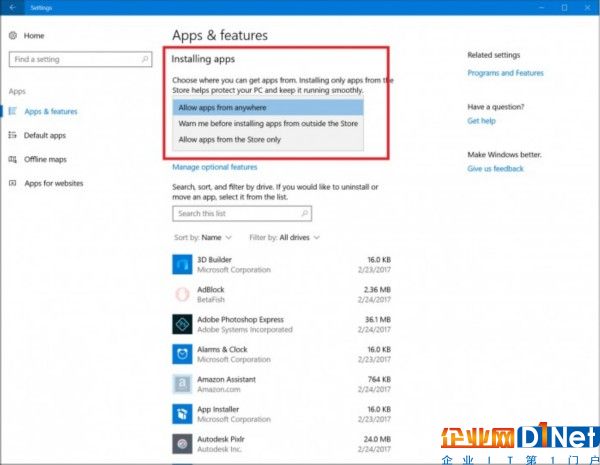Maximize the Settings window
The width and height of the screenshot is (600, 465).
[564, 7]
